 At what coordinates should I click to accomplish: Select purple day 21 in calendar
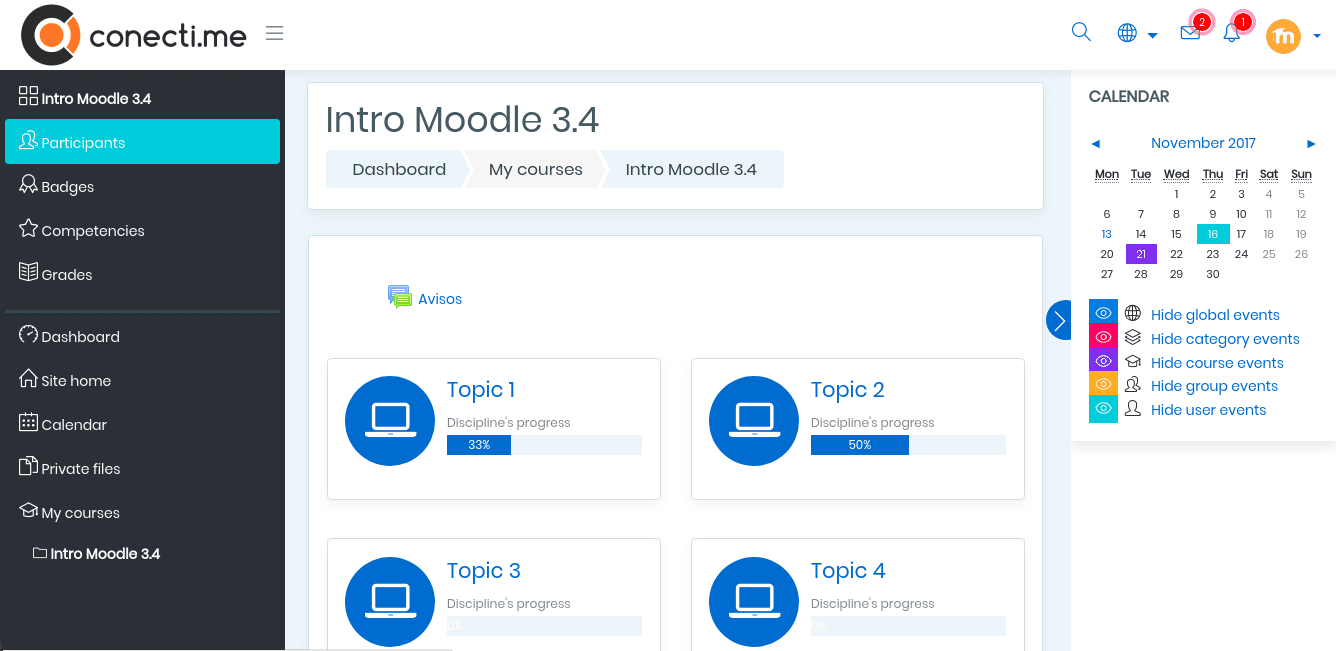[1141, 254]
